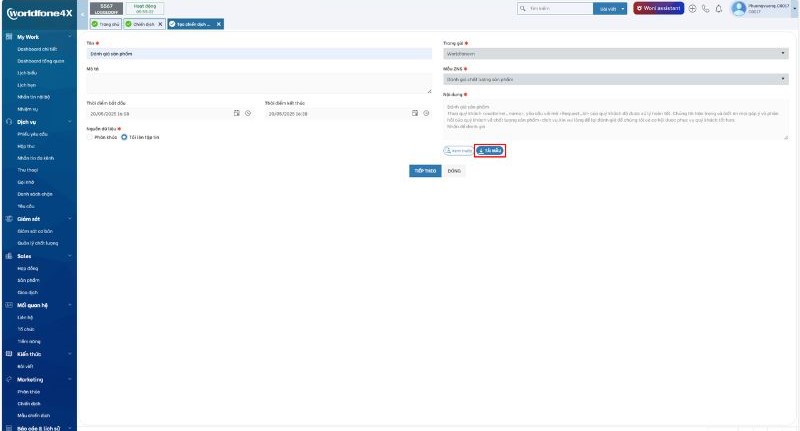Open Dashboard chi tiết in sidebar
Viewport: 800px width, 431px height.
pos(40,48)
